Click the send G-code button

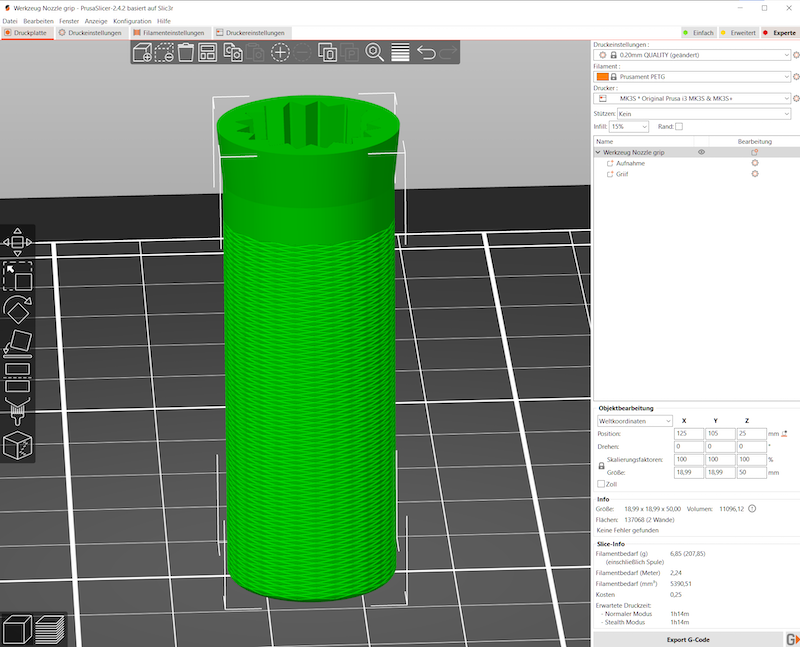tap(792, 639)
